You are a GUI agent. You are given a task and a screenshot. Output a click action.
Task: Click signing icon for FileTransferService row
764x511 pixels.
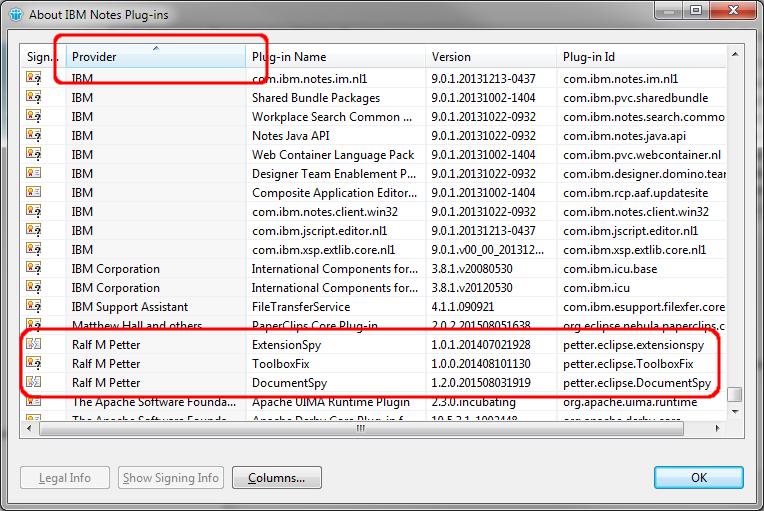(x=34, y=307)
